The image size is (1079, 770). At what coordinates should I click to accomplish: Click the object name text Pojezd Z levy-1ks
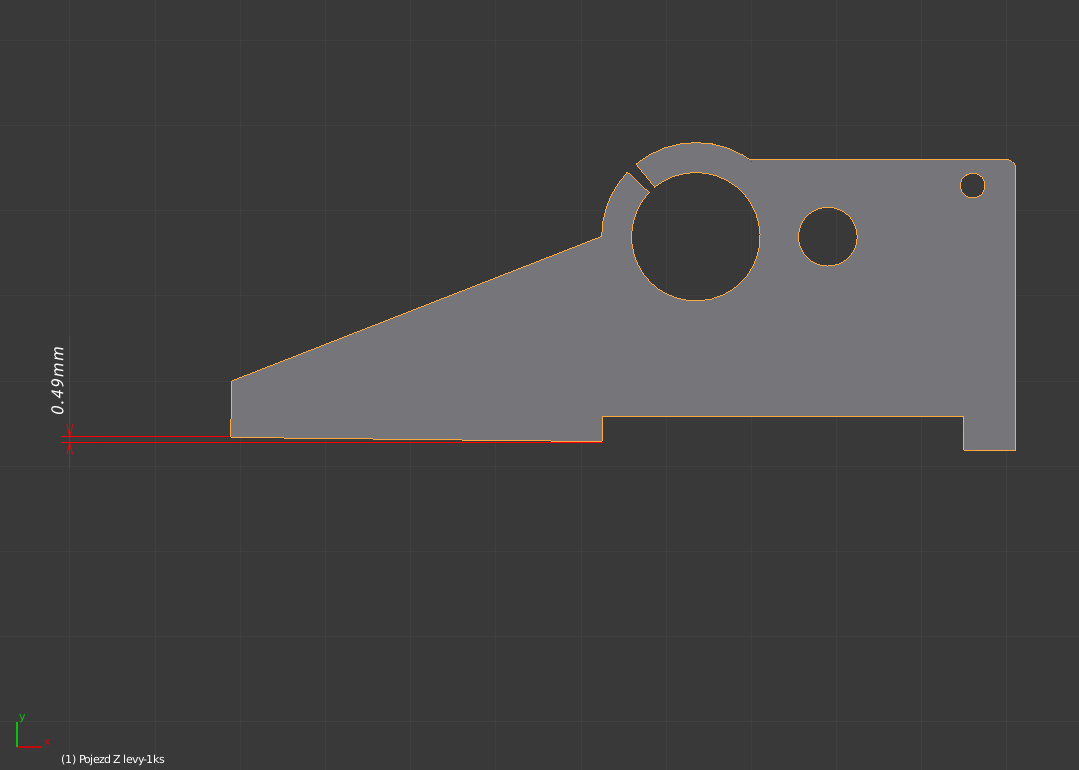113,759
